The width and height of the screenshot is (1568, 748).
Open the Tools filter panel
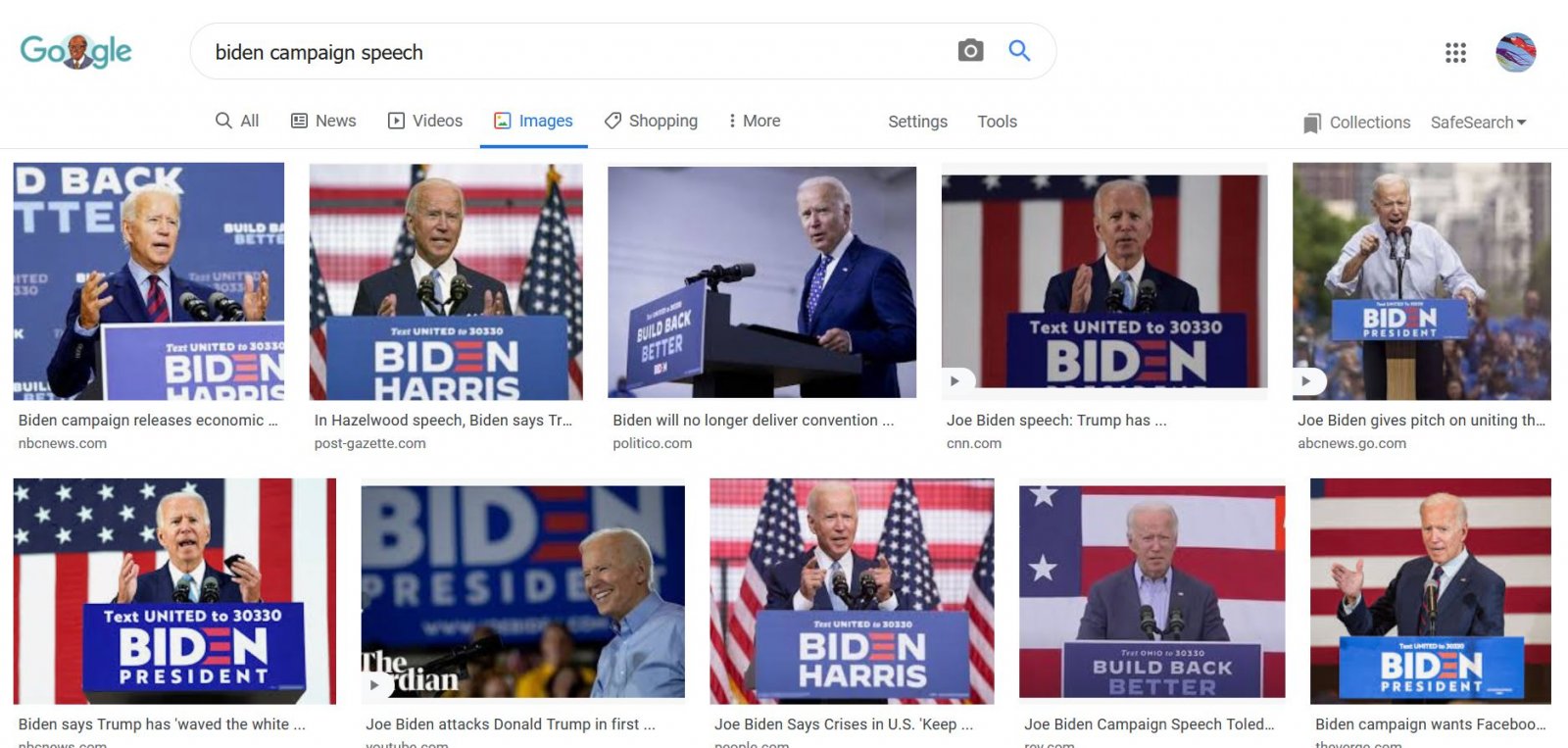tap(997, 122)
